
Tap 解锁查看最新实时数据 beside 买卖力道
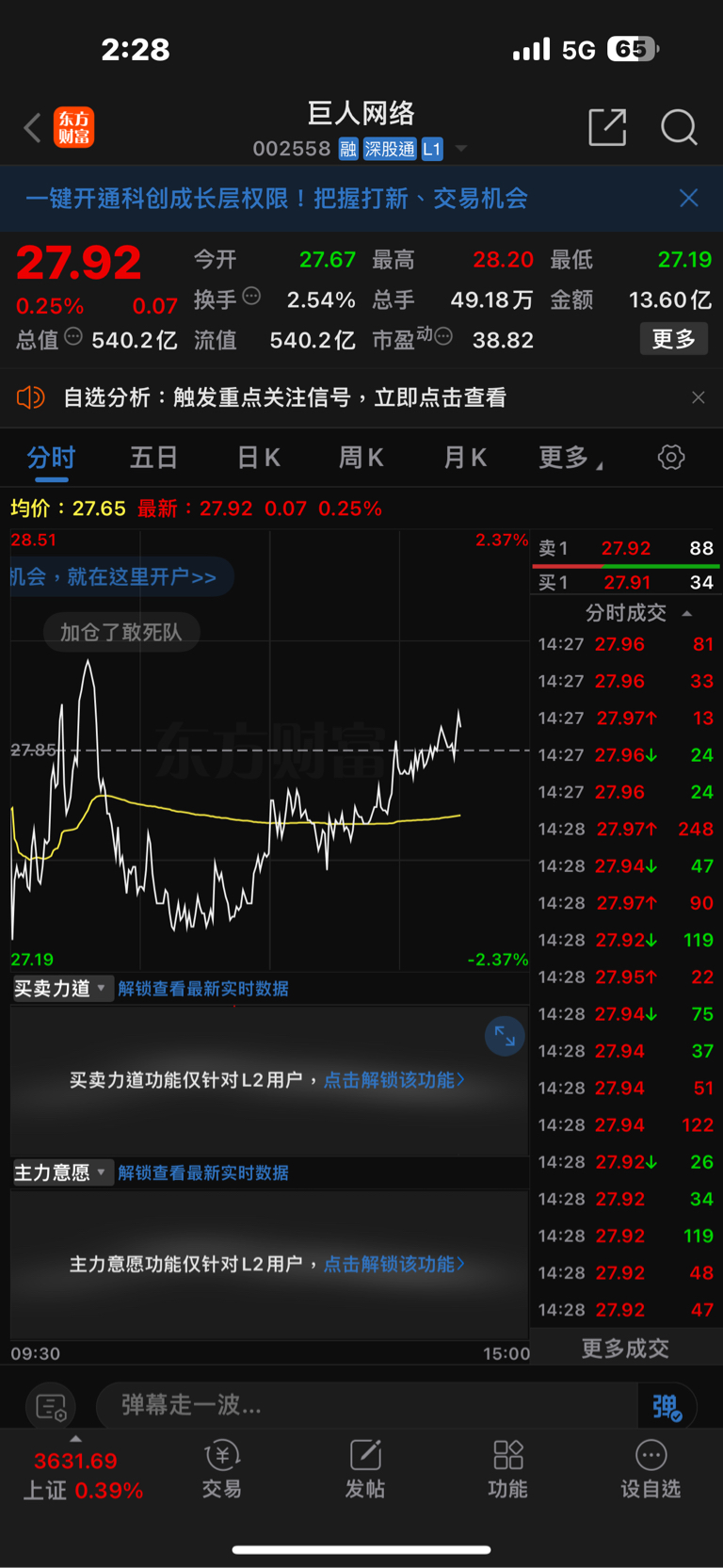coord(203,988)
